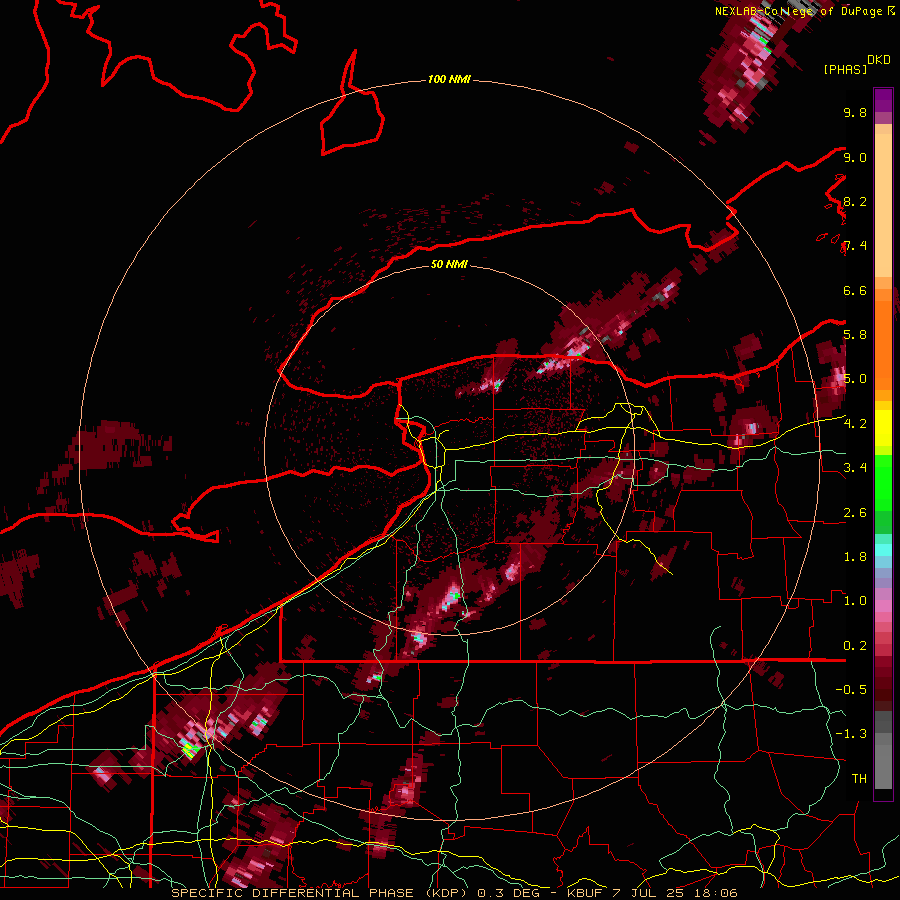Click the Specific Differential Phase KBUF caption
This screenshot has height=900, width=900.
454,893
